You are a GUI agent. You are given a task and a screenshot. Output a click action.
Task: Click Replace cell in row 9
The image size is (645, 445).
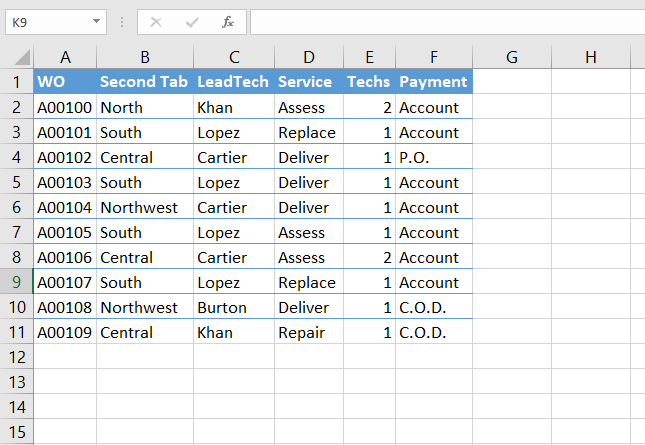click(309, 282)
